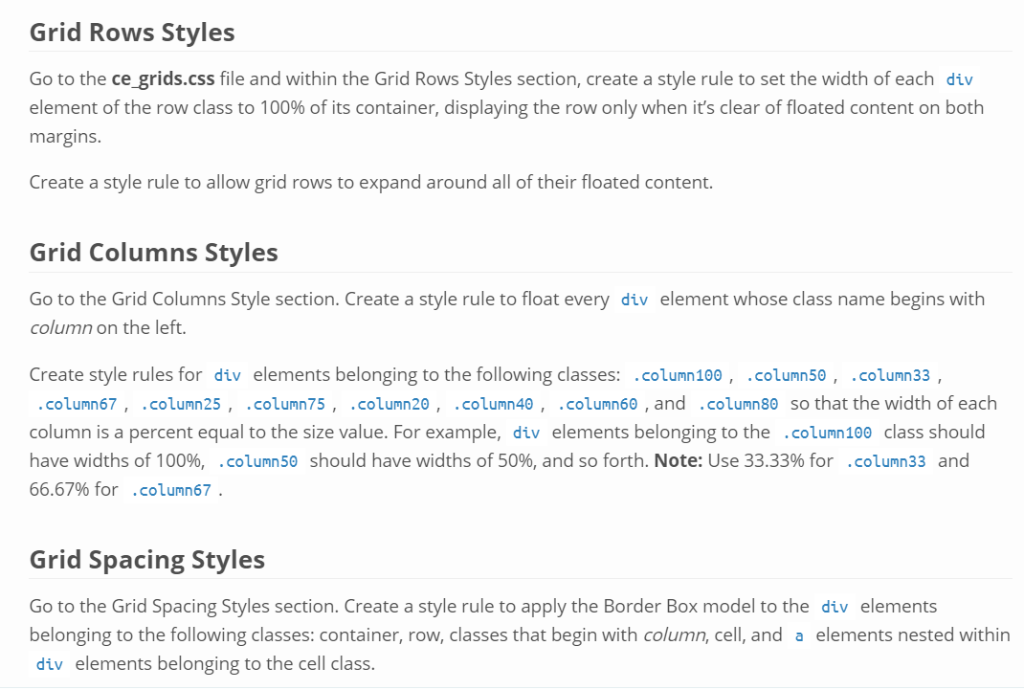The height and width of the screenshot is (690, 1024).
Task: Click the sentence about expanding around floated content
Action: pos(370,183)
